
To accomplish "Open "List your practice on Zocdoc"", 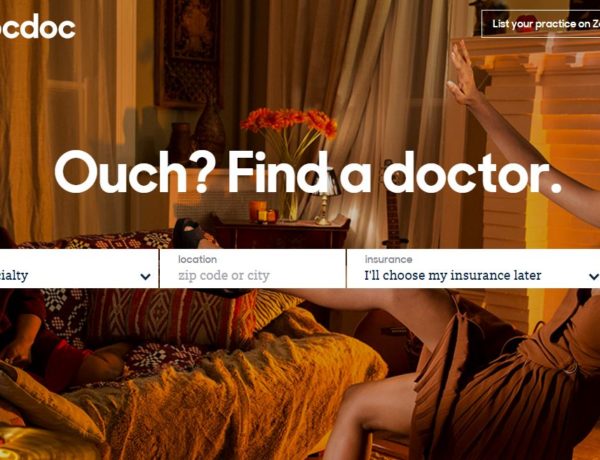I will (540, 24).
